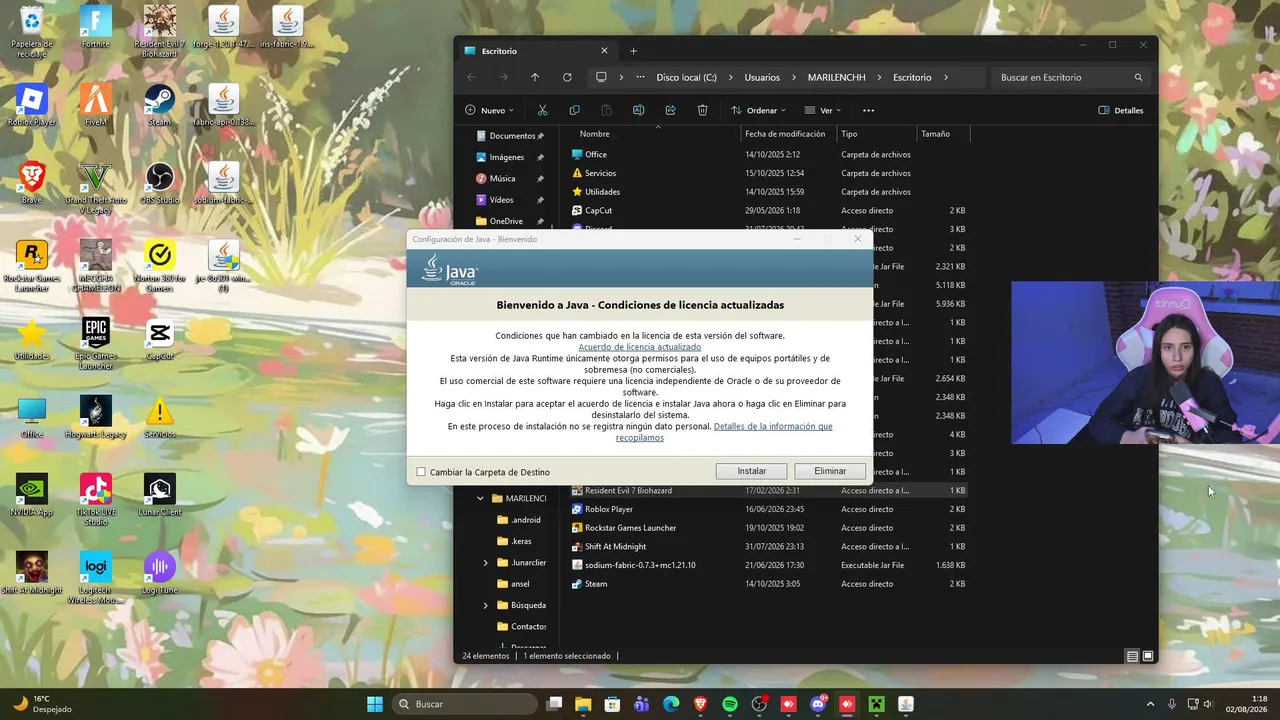Select the Logi Tune desktop icon
The width and height of the screenshot is (1280, 720).
160,573
